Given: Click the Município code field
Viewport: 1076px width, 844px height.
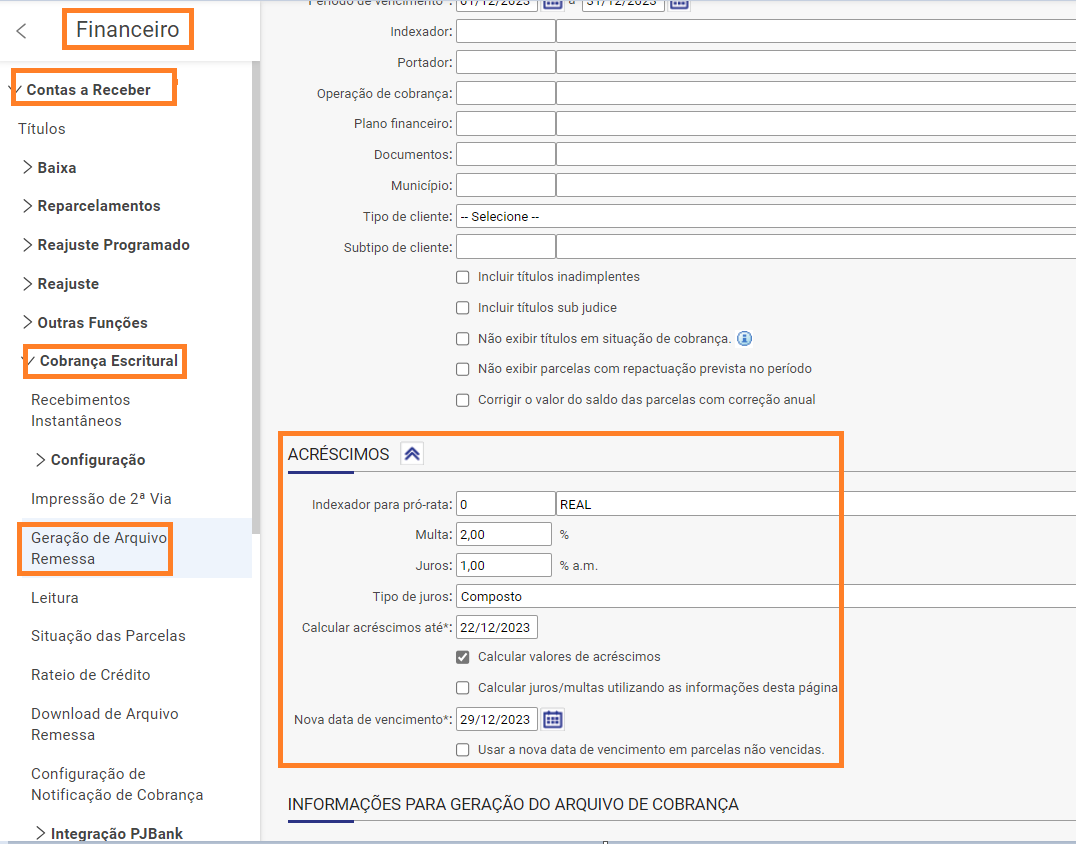Looking at the screenshot, I should click(x=506, y=185).
